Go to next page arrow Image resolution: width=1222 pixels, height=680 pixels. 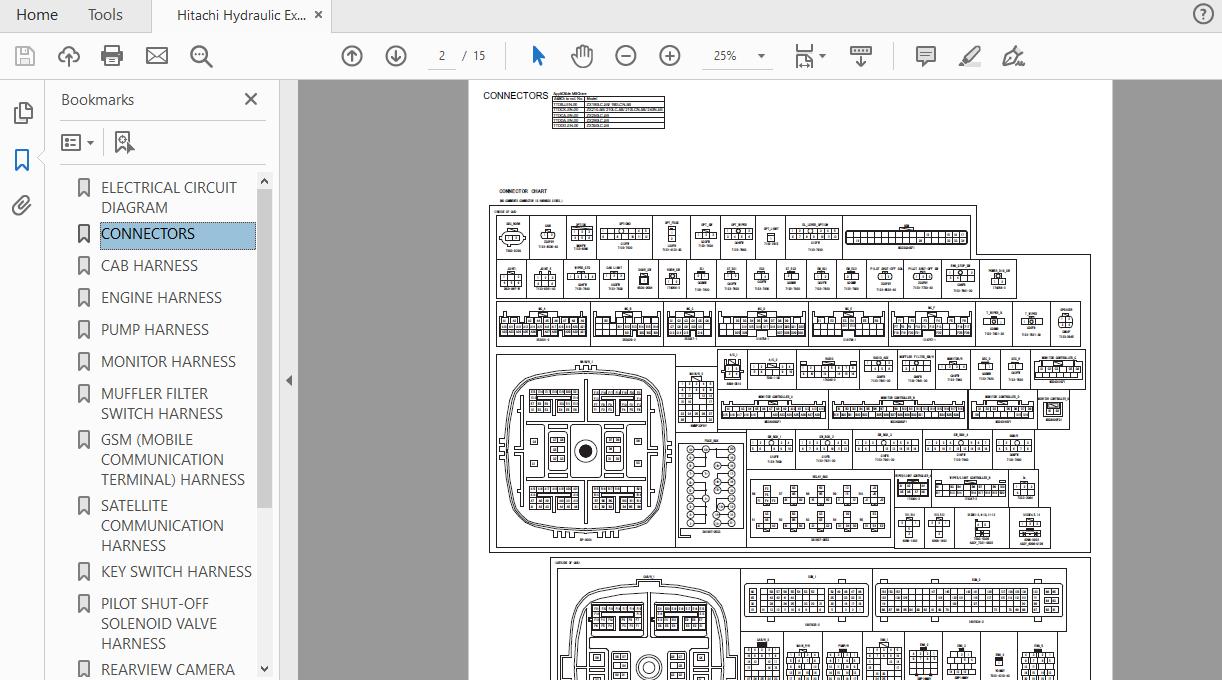(x=396, y=56)
